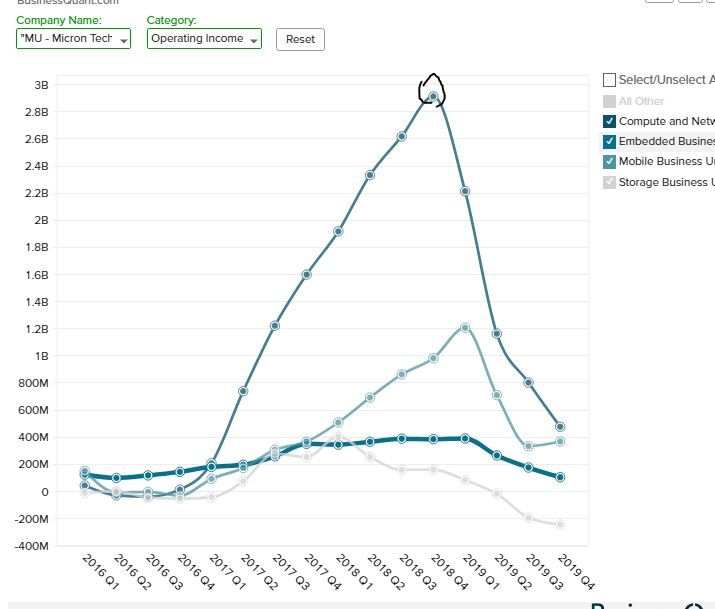Screen dimensions: 715x609
Task: Click the 1B y-axis label
Action: pyautogui.click(x=41, y=356)
